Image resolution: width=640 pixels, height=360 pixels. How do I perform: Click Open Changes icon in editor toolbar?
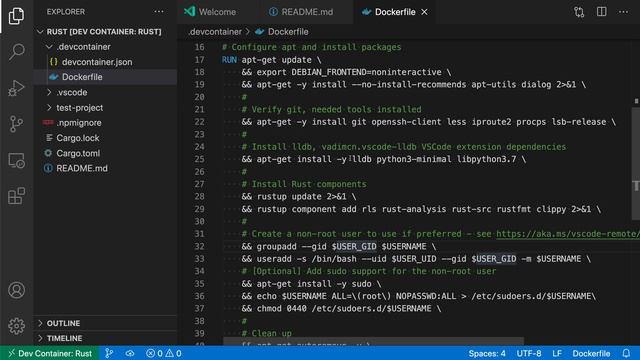tap(579, 12)
